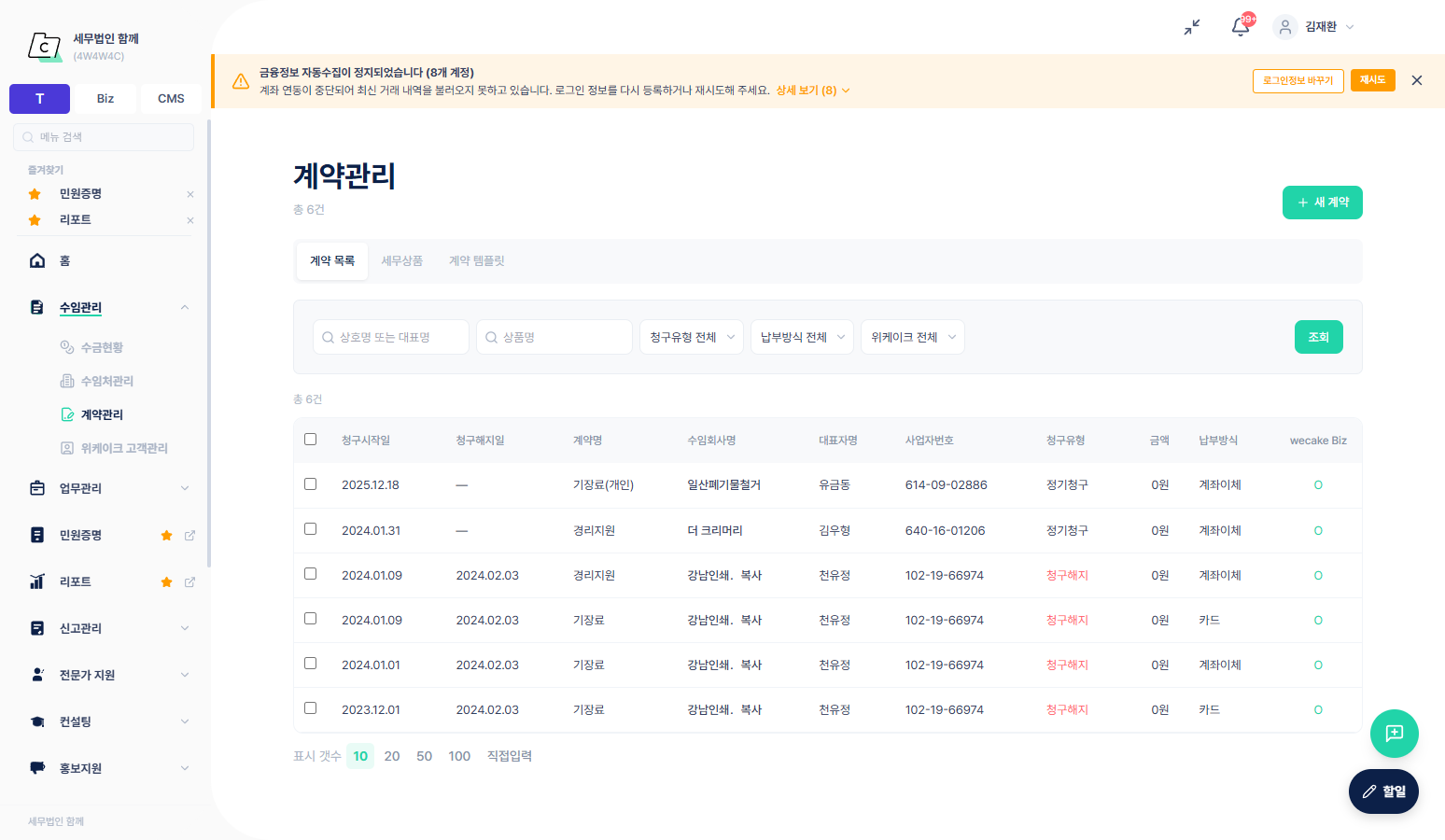Viewport: 1445px width, 840px height.
Task: Expand 상세 보기 (8) details link
Action: pos(812,91)
